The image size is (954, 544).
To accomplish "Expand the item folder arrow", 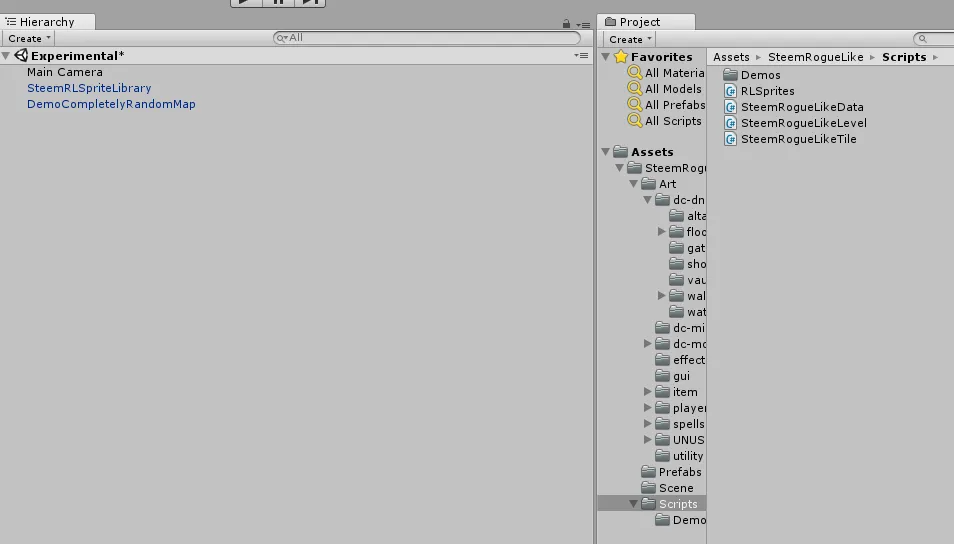I will click(x=648, y=392).
